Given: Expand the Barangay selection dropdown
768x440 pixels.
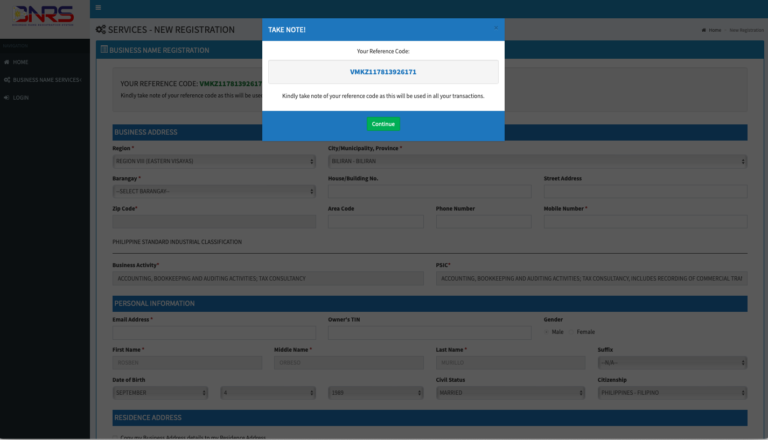Looking at the screenshot, I should tap(214, 191).
